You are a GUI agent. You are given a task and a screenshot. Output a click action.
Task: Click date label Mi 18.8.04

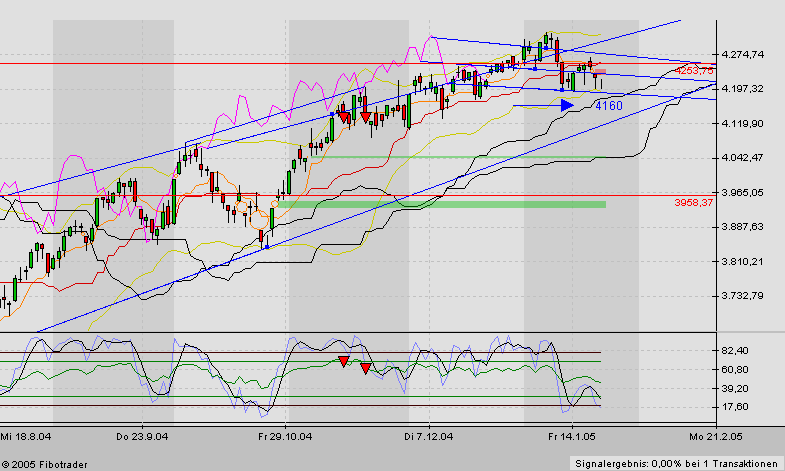coord(26,437)
